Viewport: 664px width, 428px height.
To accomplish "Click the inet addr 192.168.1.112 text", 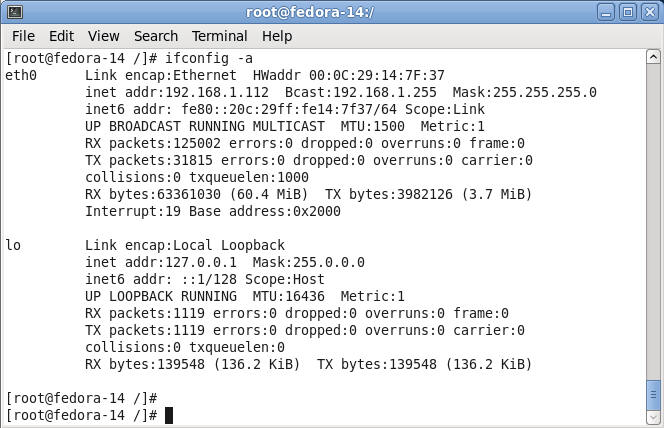I will tap(177, 92).
